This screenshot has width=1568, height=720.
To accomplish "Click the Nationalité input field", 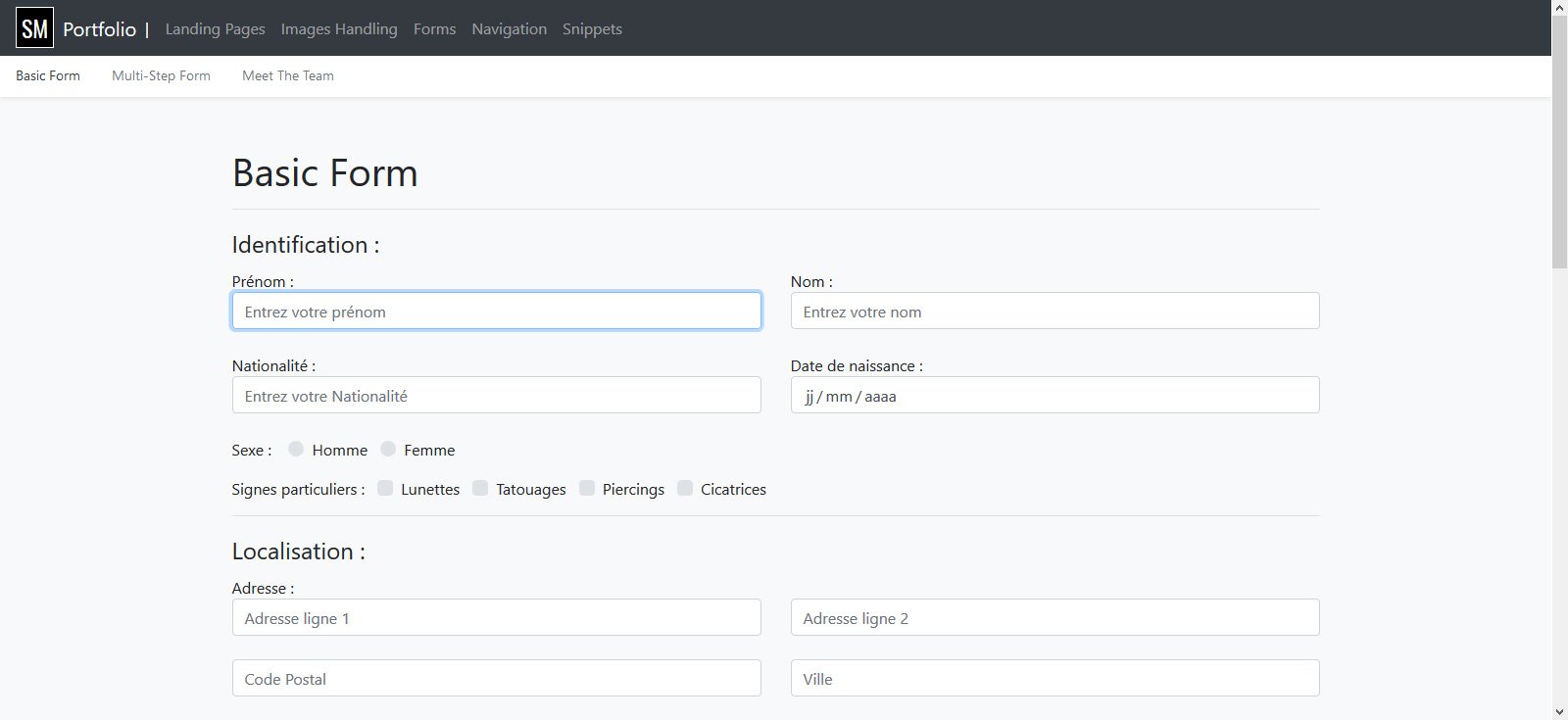I will click(x=496, y=395).
